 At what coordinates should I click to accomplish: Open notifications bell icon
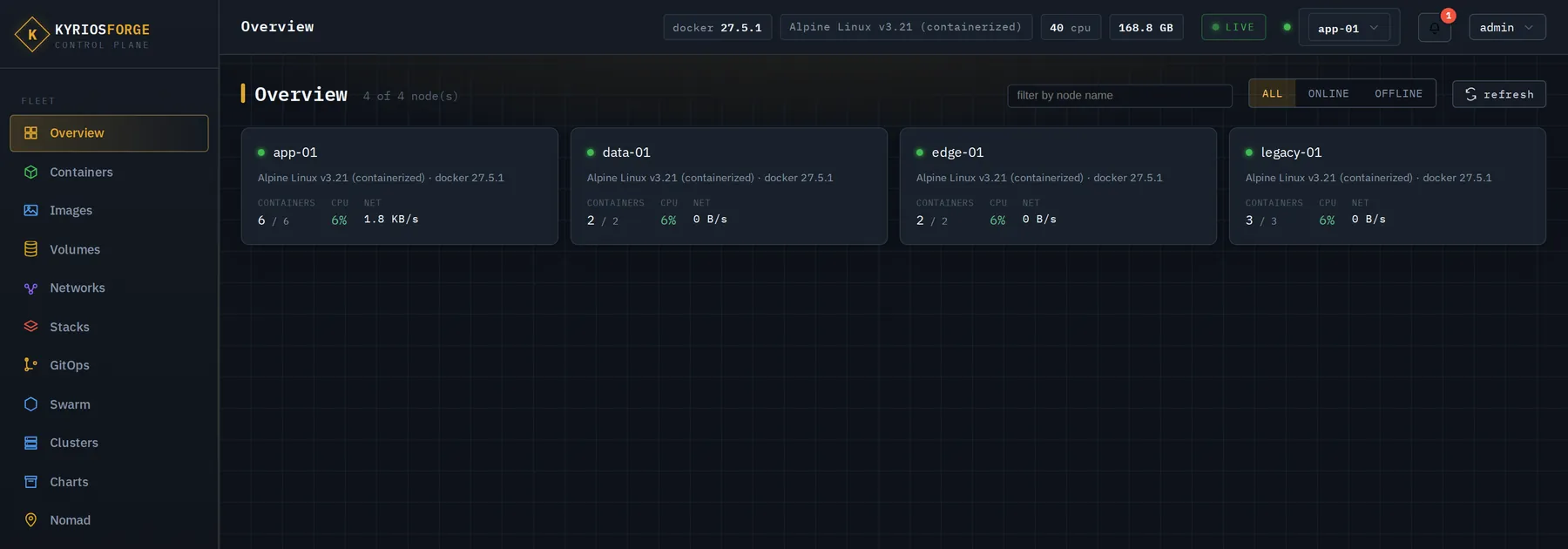point(1434,28)
